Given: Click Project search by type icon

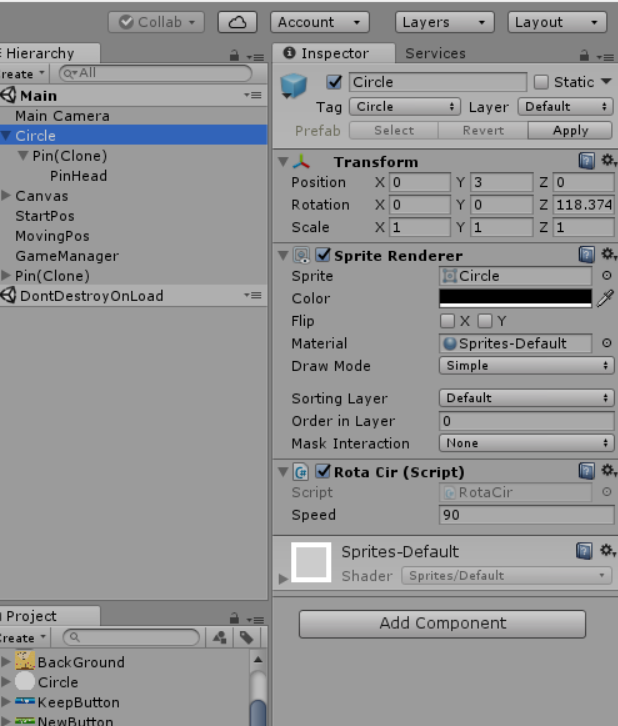Looking at the screenshot, I should [x=219, y=638].
